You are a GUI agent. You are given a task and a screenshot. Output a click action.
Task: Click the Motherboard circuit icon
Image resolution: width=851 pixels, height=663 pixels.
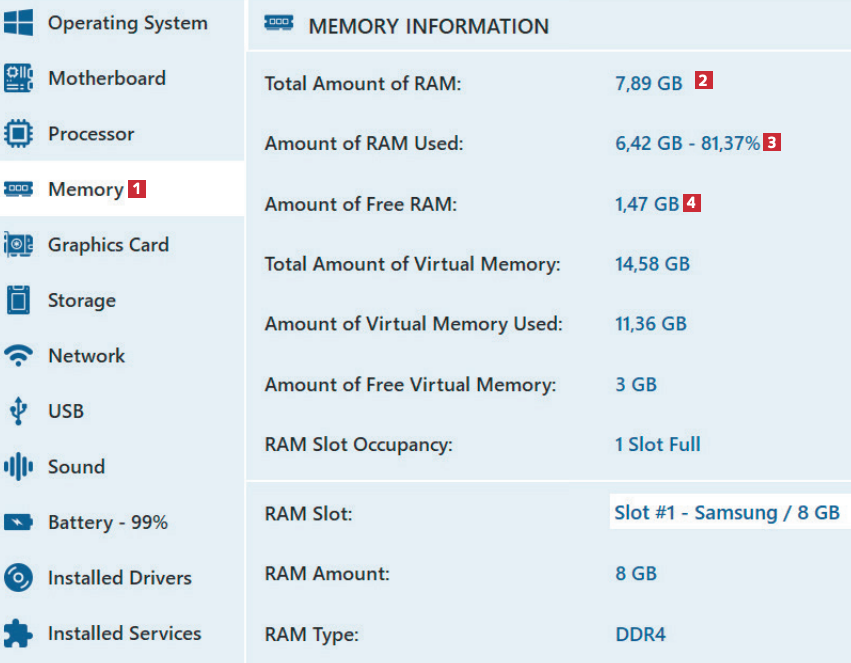(x=18, y=78)
